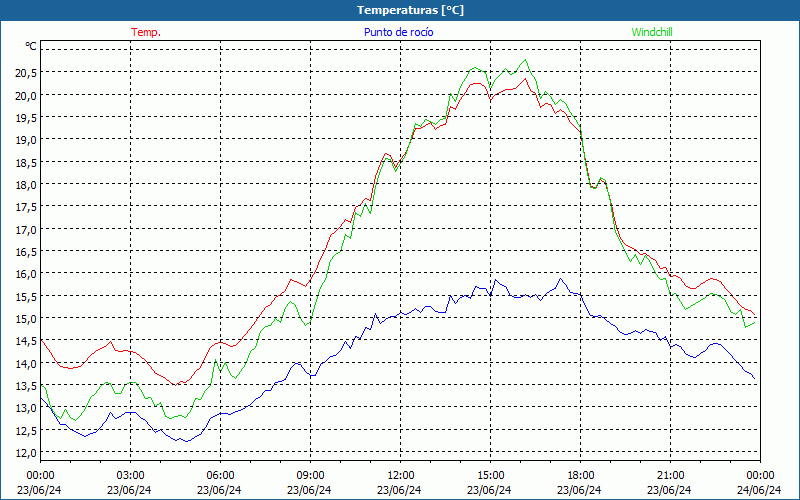Select the red Temp. legend label

click(146, 32)
